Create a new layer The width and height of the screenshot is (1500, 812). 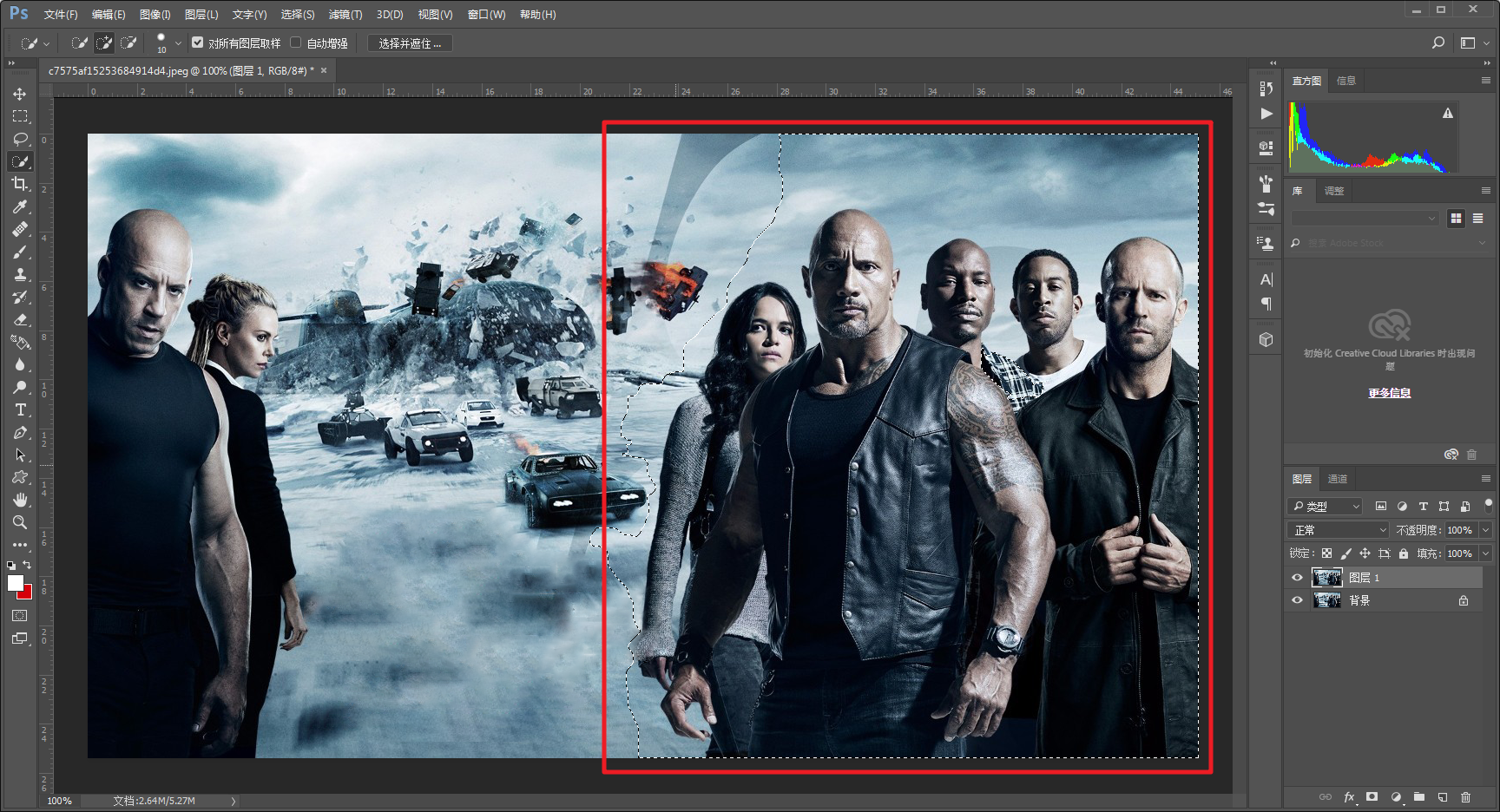1443,796
